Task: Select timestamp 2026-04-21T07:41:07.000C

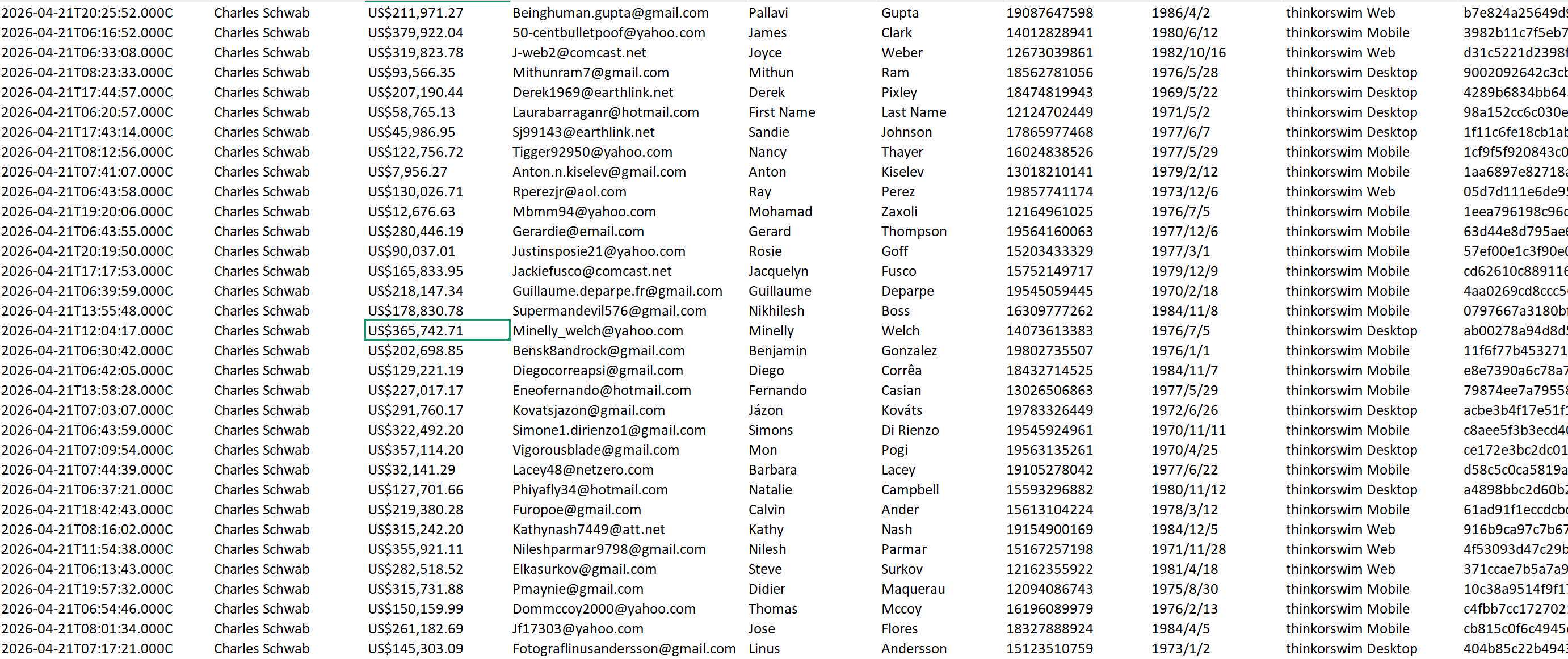Action: (87, 172)
